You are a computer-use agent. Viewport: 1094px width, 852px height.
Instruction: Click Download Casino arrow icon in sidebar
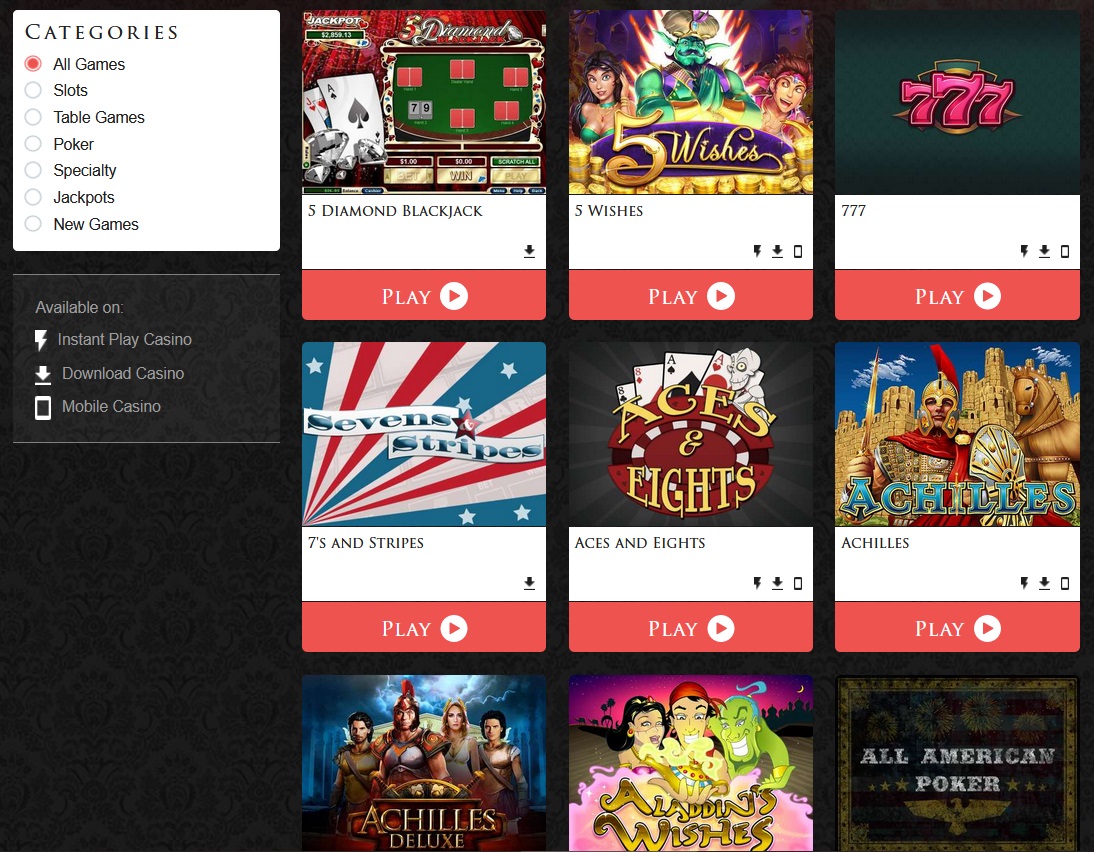tap(43, 375)
